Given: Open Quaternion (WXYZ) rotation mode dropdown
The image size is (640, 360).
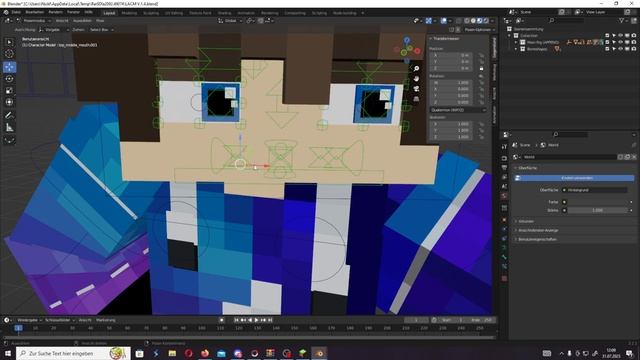Looking at the screenshot, I should (x=458, y=110).
